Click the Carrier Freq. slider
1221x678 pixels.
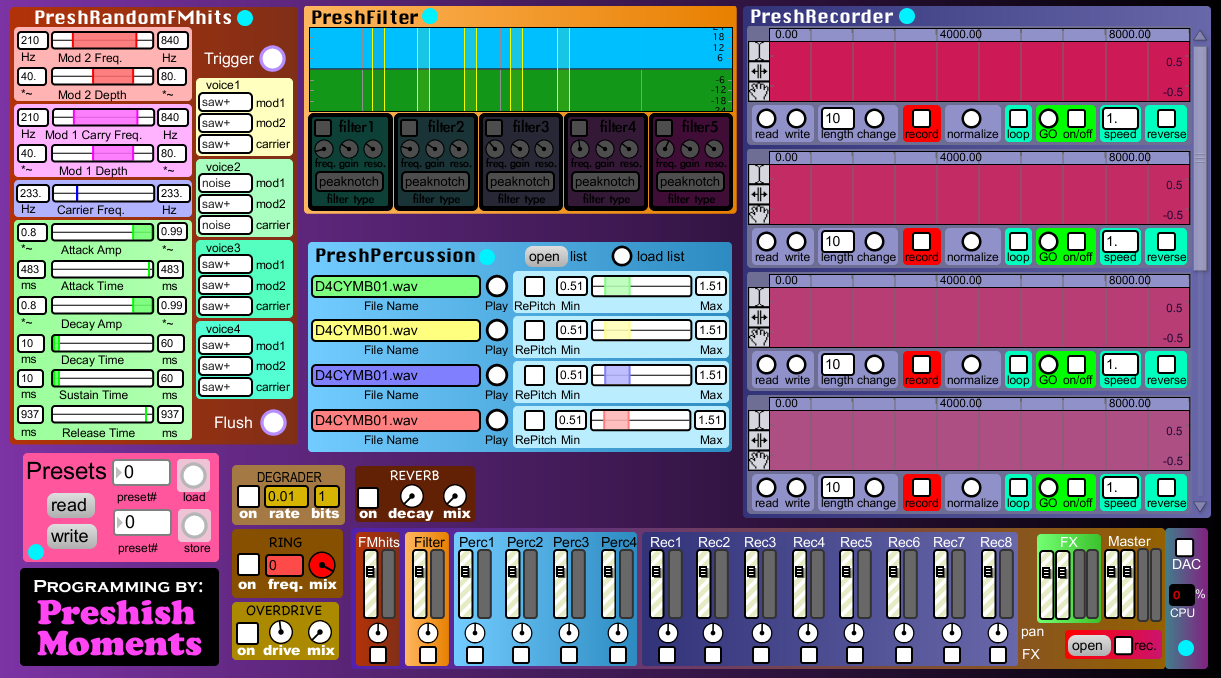coord(102,193)
